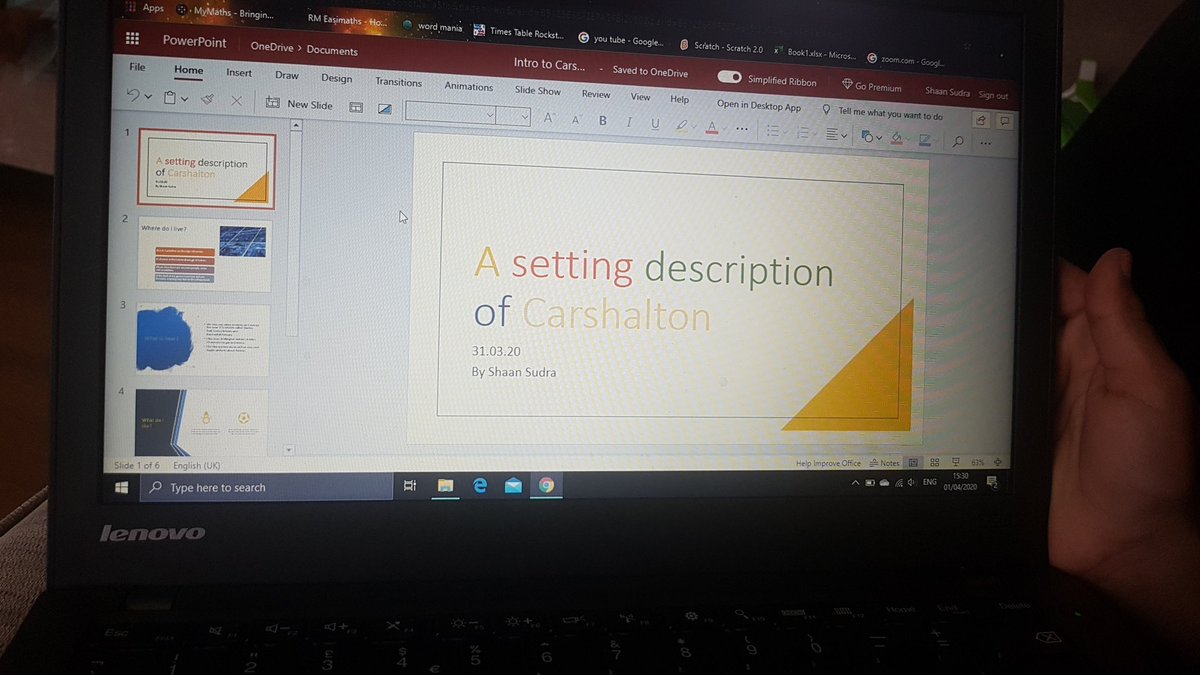Viewport: 1200px width, 675px height.
Task: Select the Format Painter brush
Action: pos(207,100)
